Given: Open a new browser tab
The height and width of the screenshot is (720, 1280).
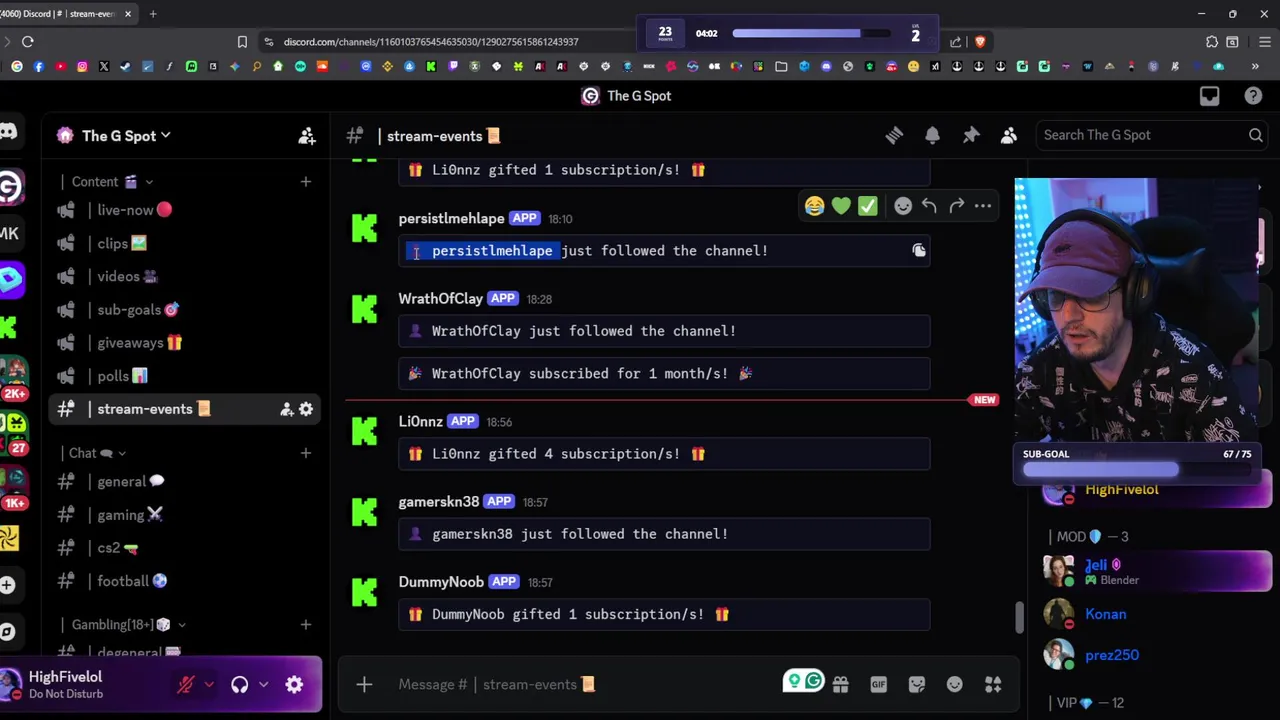Looking at the screenshot, I should click(x=154, y=14).
